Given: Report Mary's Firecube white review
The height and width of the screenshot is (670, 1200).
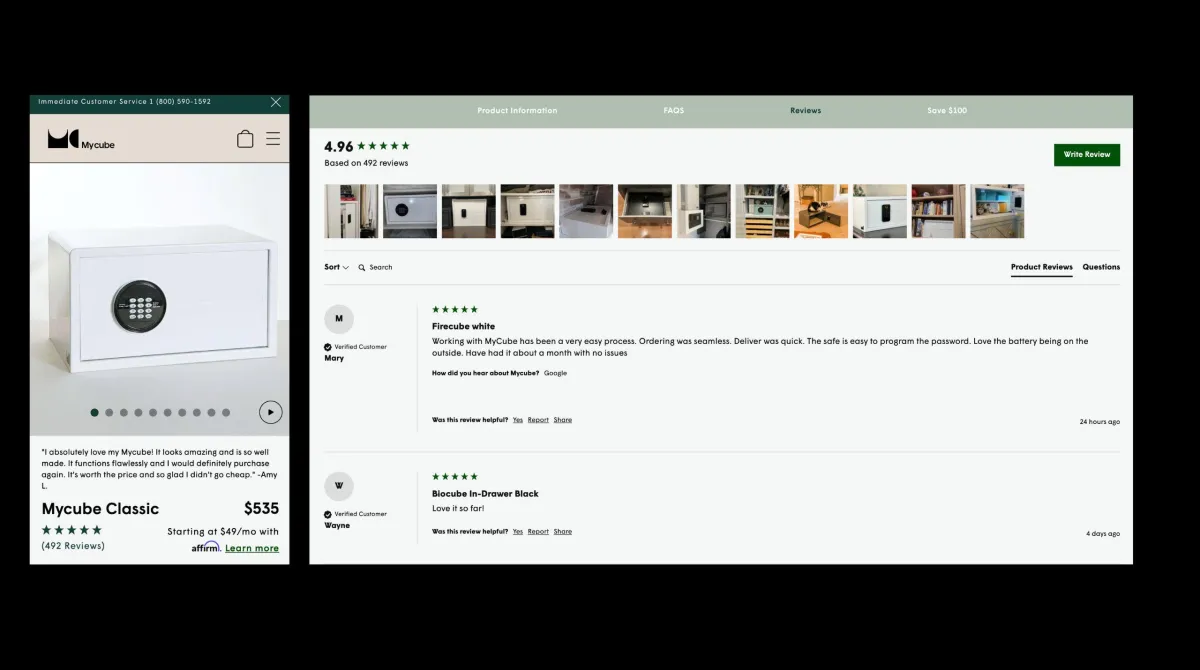Looking at the screenshot, I should click(538, 420).
